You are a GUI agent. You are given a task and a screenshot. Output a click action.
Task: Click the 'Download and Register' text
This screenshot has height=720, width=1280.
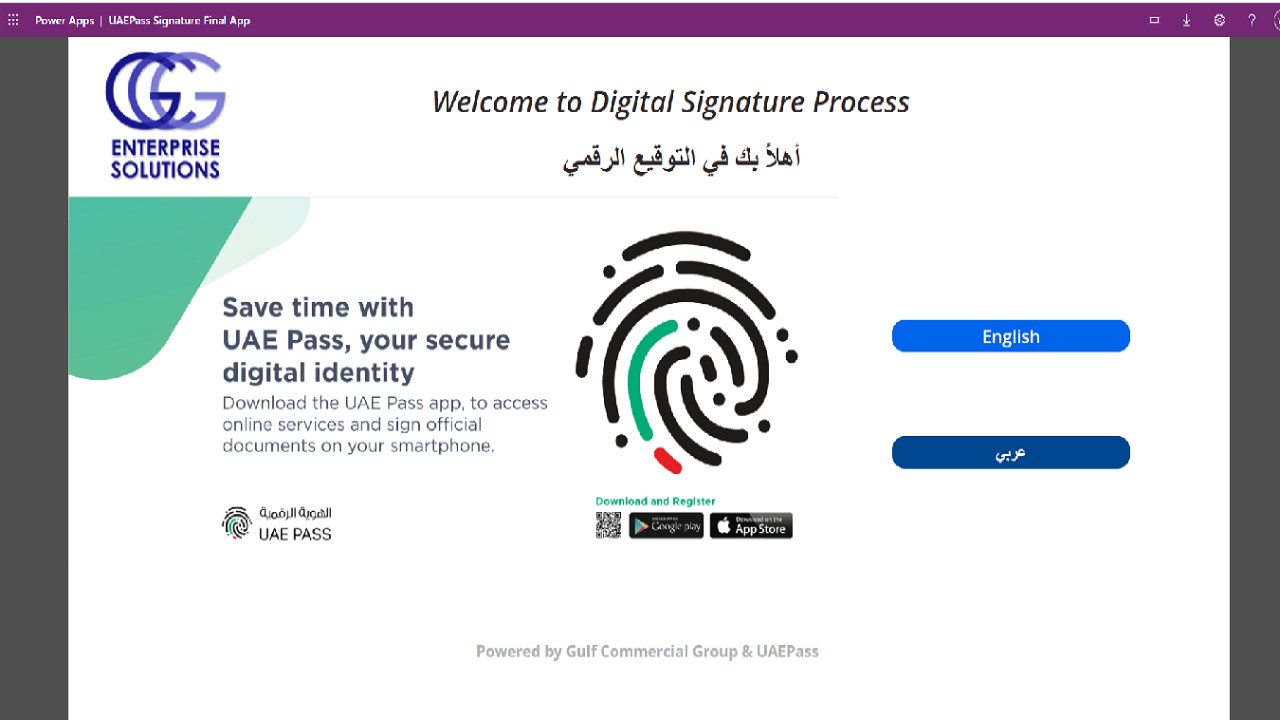coord(655,501)
